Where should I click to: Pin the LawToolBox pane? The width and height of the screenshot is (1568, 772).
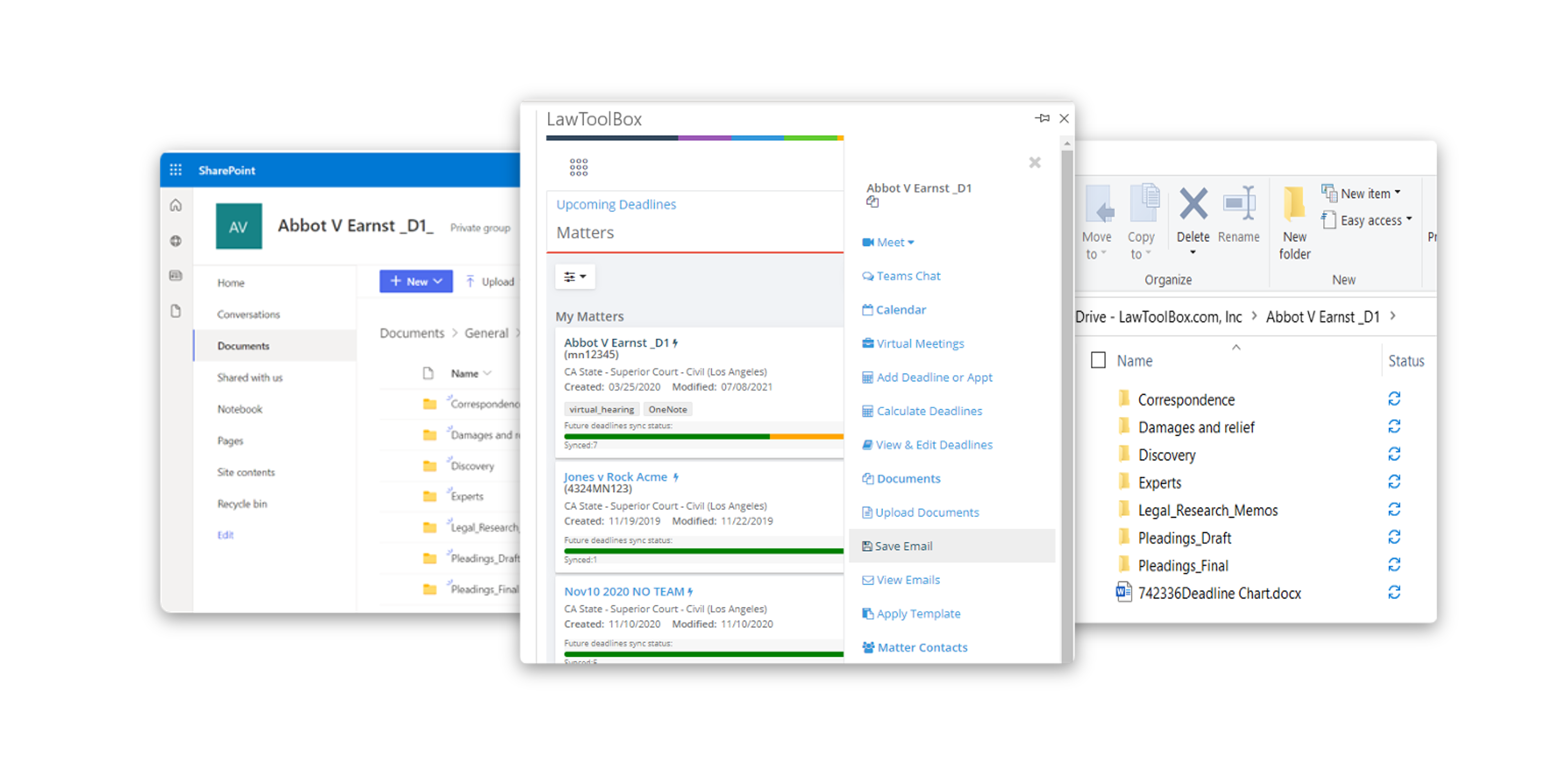(x=1043, y=118)
